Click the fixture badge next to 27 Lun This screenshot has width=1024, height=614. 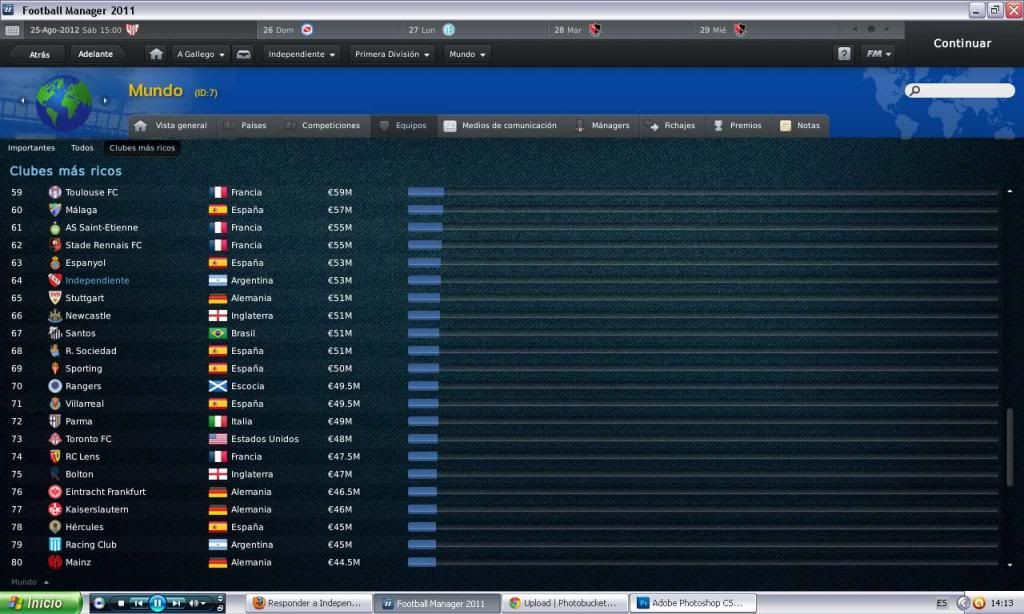click(x=449, y=30)
